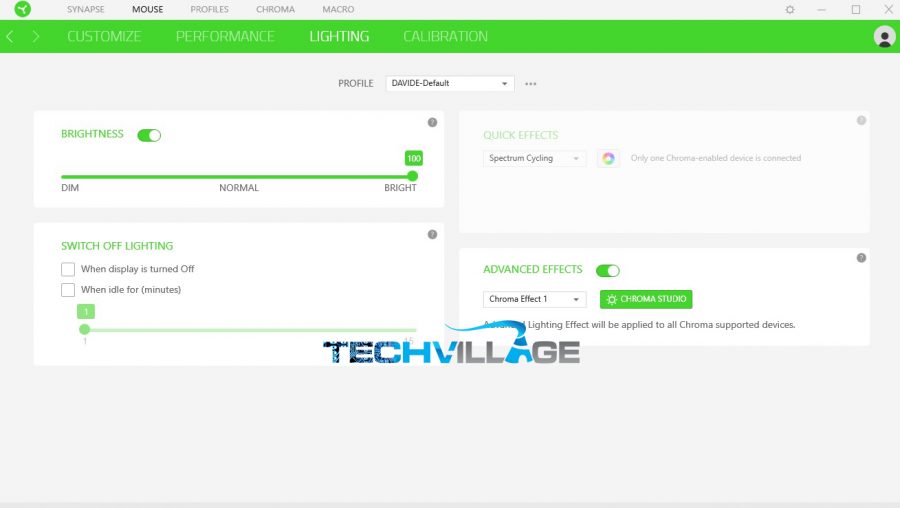This screenshot has height=508, width=900.
Task: Open the Chroma Effect 1 dropdown
Action: [534, 299]
